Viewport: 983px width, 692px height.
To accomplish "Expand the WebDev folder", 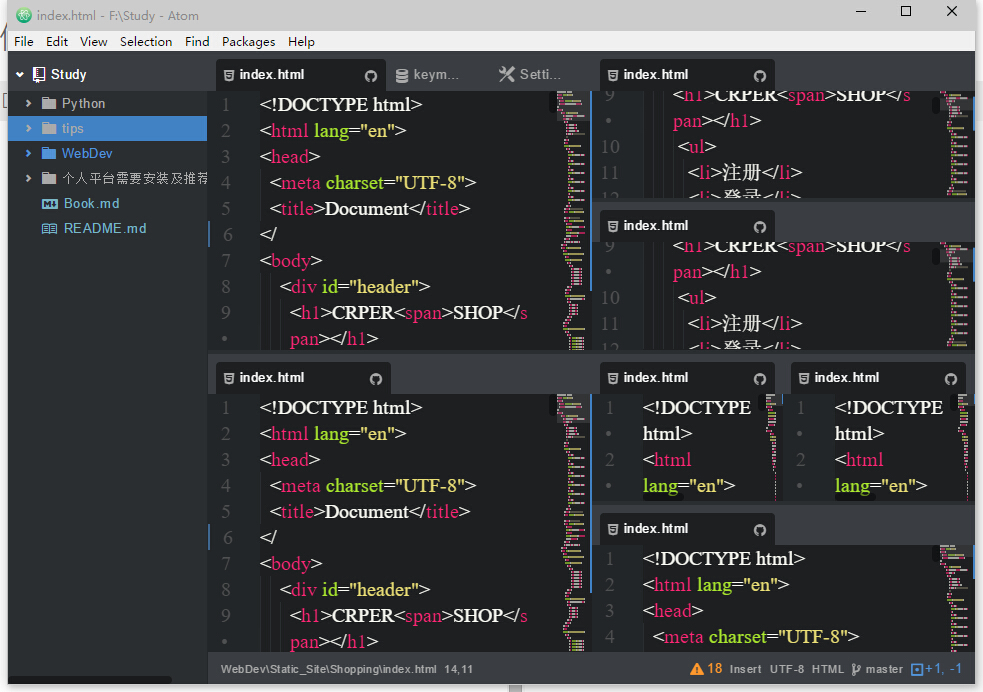I will point(28,153).
